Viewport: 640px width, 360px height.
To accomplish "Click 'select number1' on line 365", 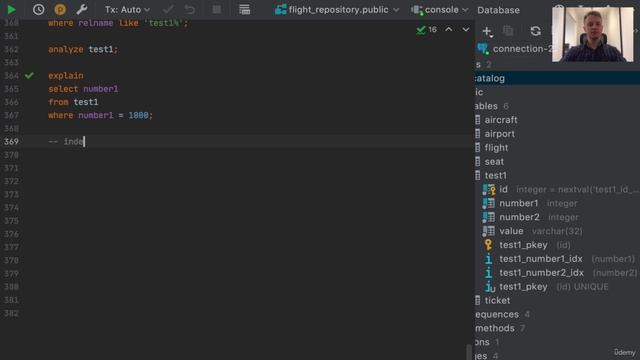I will (x=83, y=89).
